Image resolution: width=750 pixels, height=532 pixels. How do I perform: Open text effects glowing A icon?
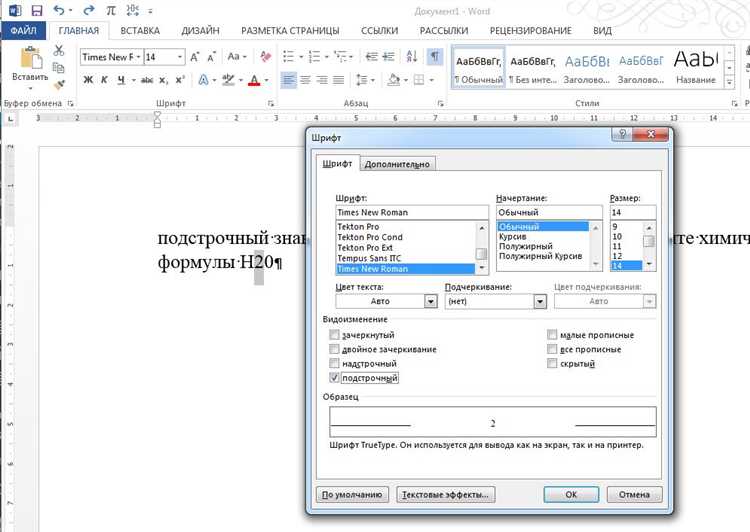point(203,80)
